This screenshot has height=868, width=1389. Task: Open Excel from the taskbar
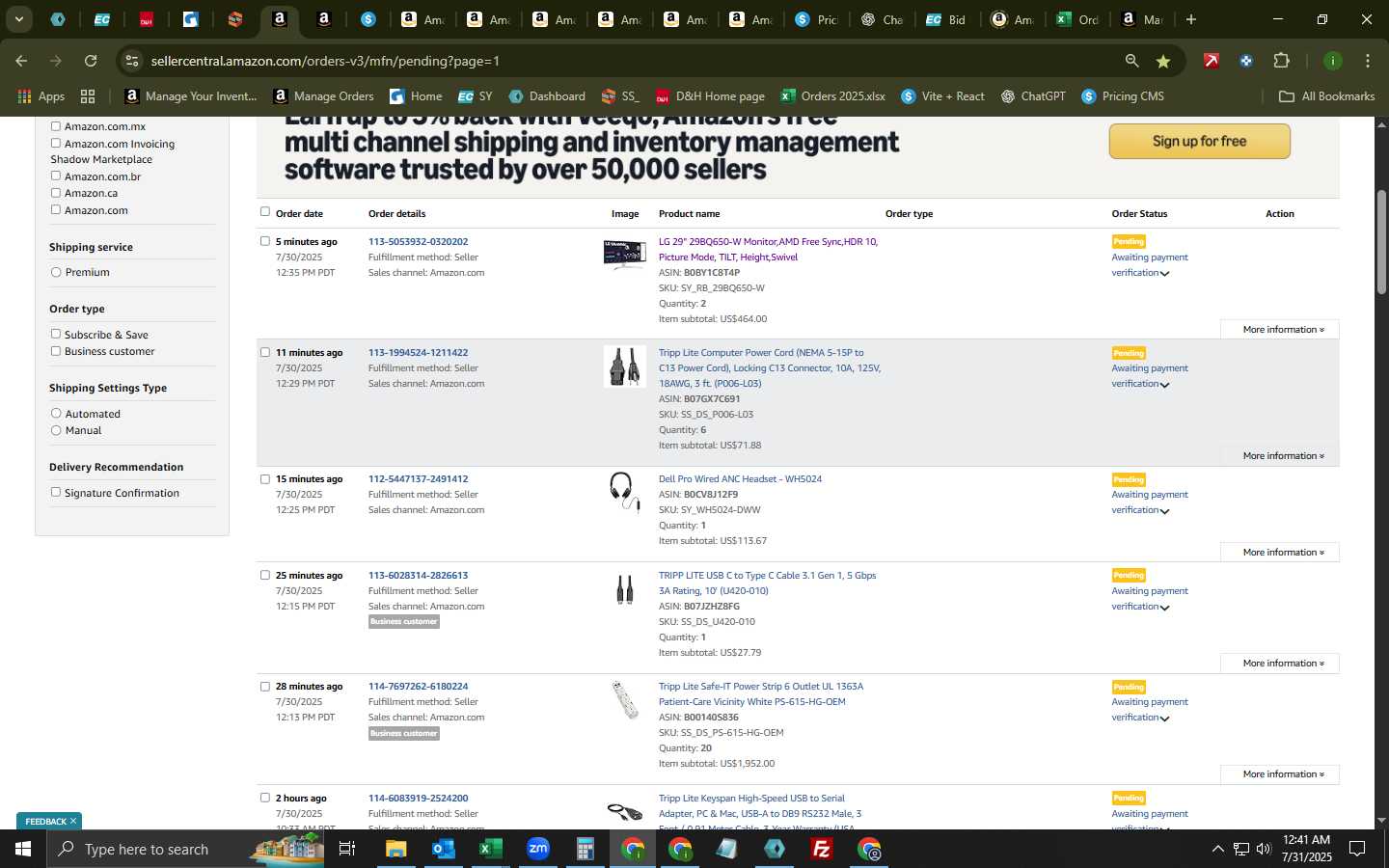(x=490, y=849)
